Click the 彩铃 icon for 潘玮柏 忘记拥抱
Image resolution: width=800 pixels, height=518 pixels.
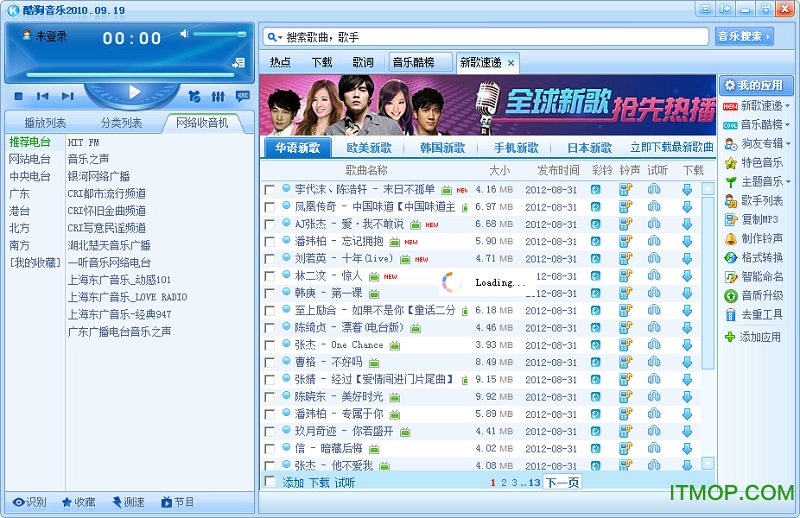[x=595, y=241]
